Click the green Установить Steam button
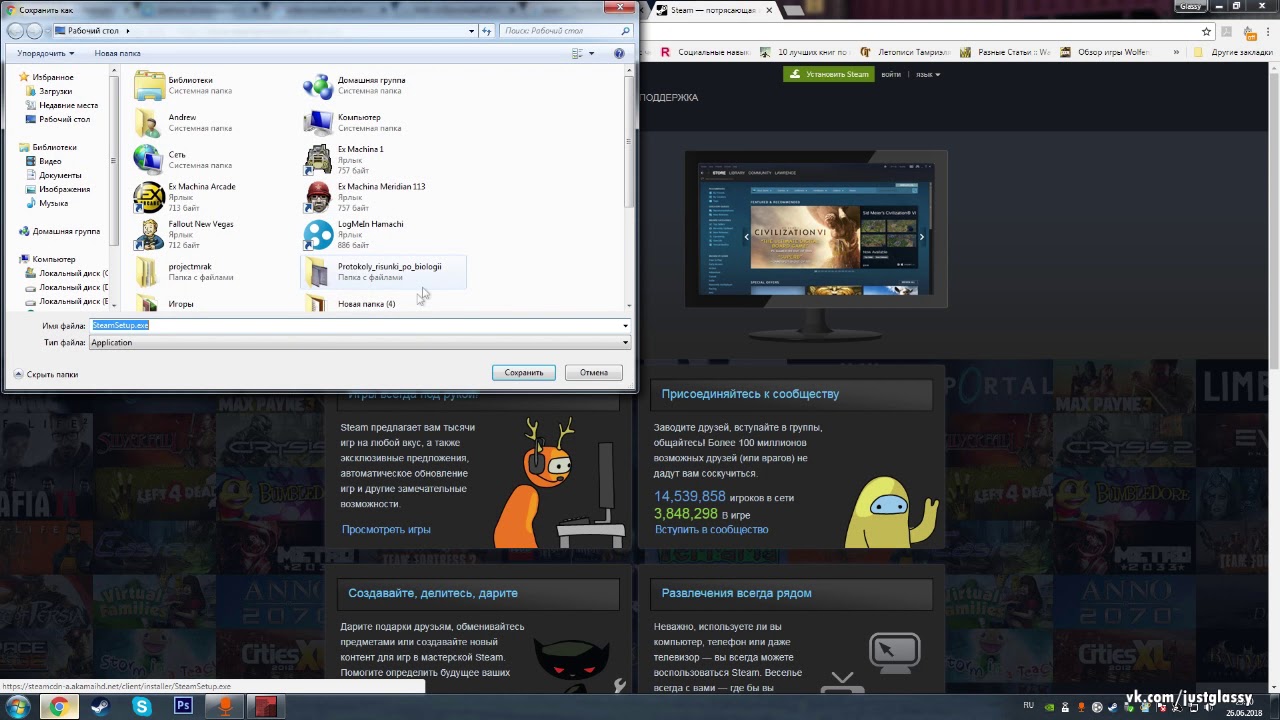This screenshot has height=720, width=1280. coord(828,74)
